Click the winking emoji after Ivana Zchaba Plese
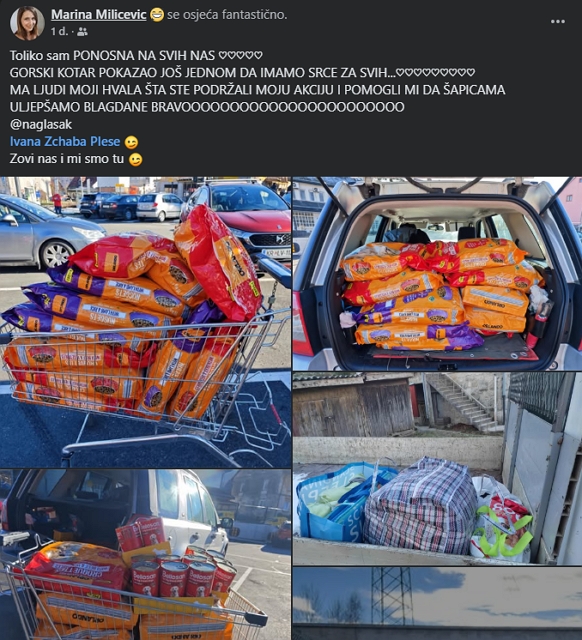This screenshot has width=582, height=640. tap(131, 142)
